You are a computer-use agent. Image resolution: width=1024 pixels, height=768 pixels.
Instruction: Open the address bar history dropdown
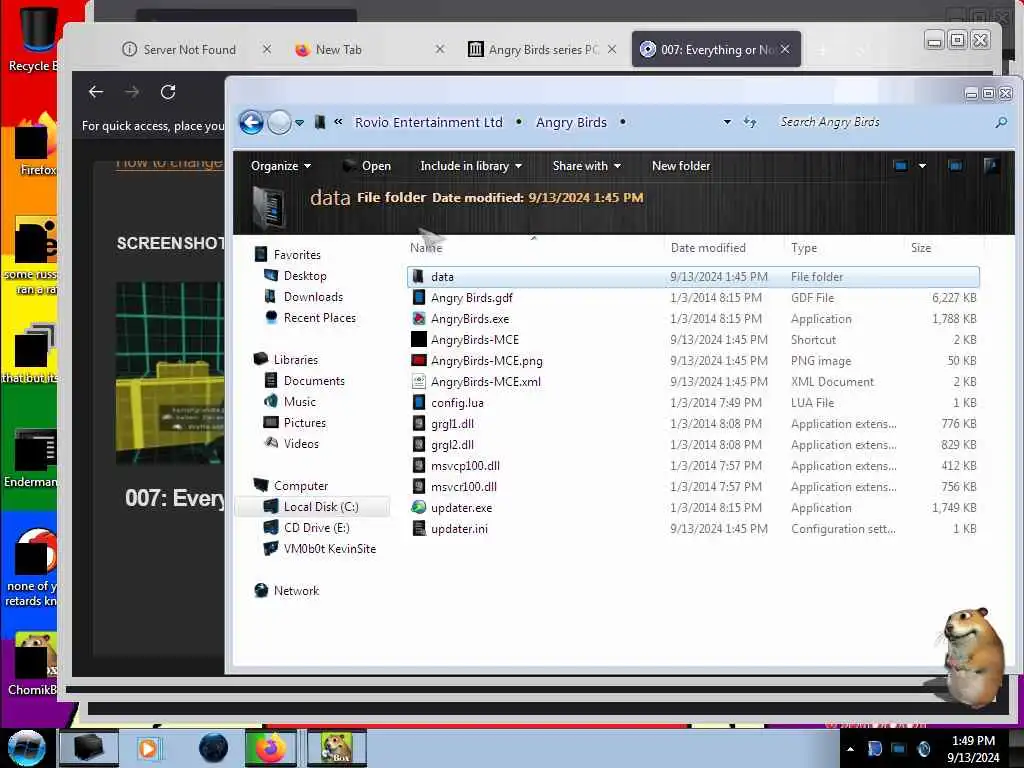pos(727,122)
